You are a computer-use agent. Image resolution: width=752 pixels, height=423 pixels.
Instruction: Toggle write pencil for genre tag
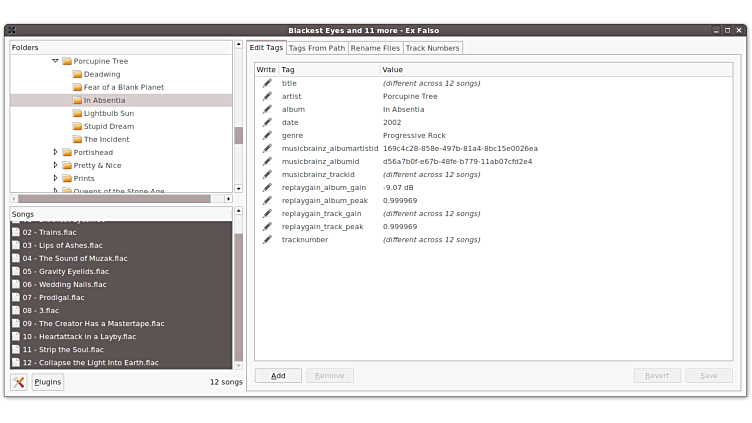point(267,135)
